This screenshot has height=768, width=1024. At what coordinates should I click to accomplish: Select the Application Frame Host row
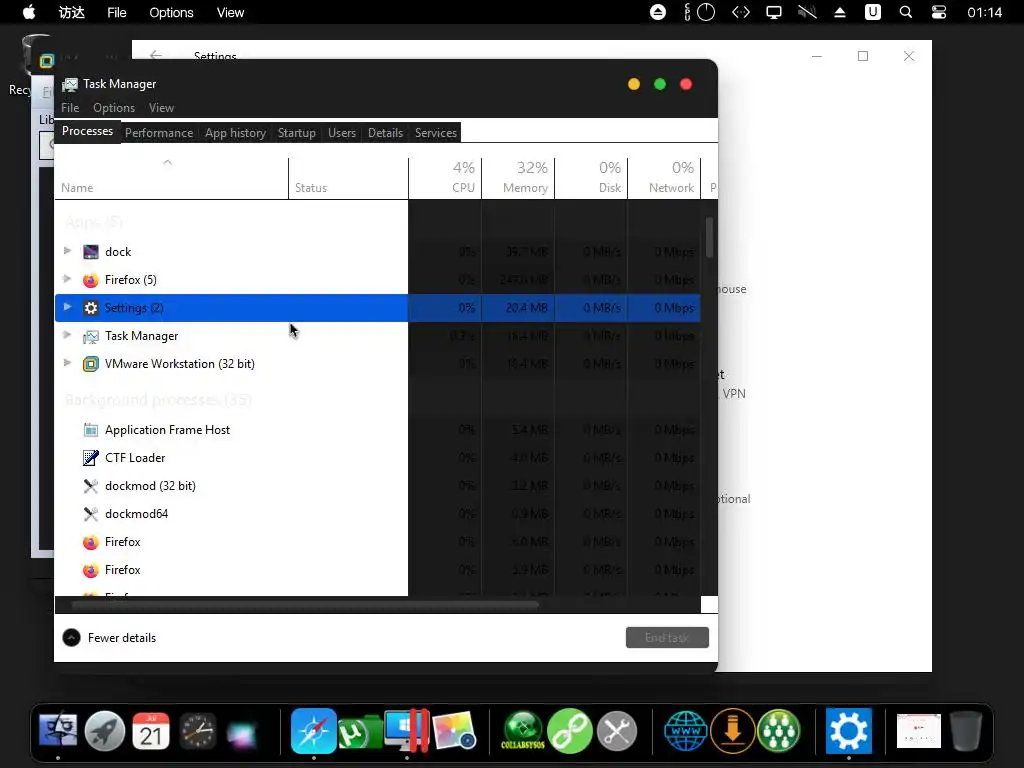click(377, 430)
